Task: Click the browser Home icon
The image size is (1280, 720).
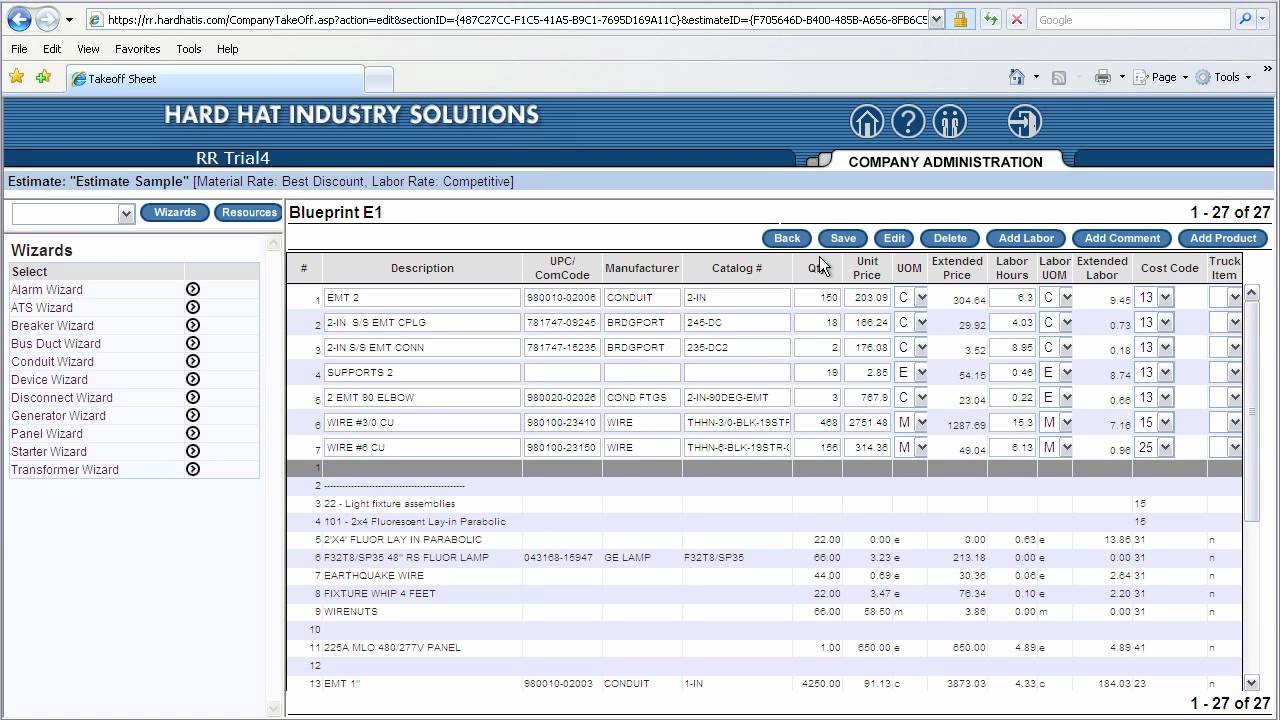Action: tap(1017, 77)
